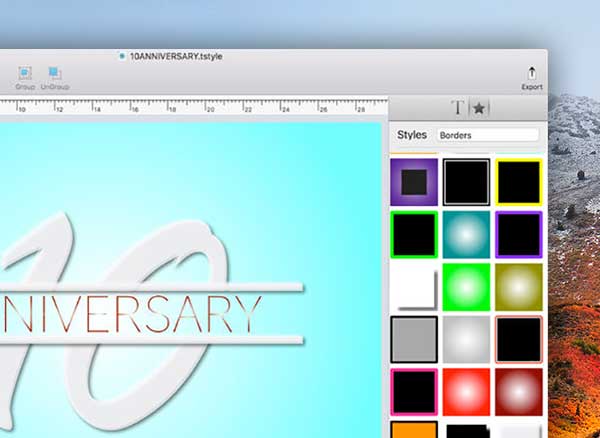Open the star Styles tab
600x438 pixels.
click(479, 108)
